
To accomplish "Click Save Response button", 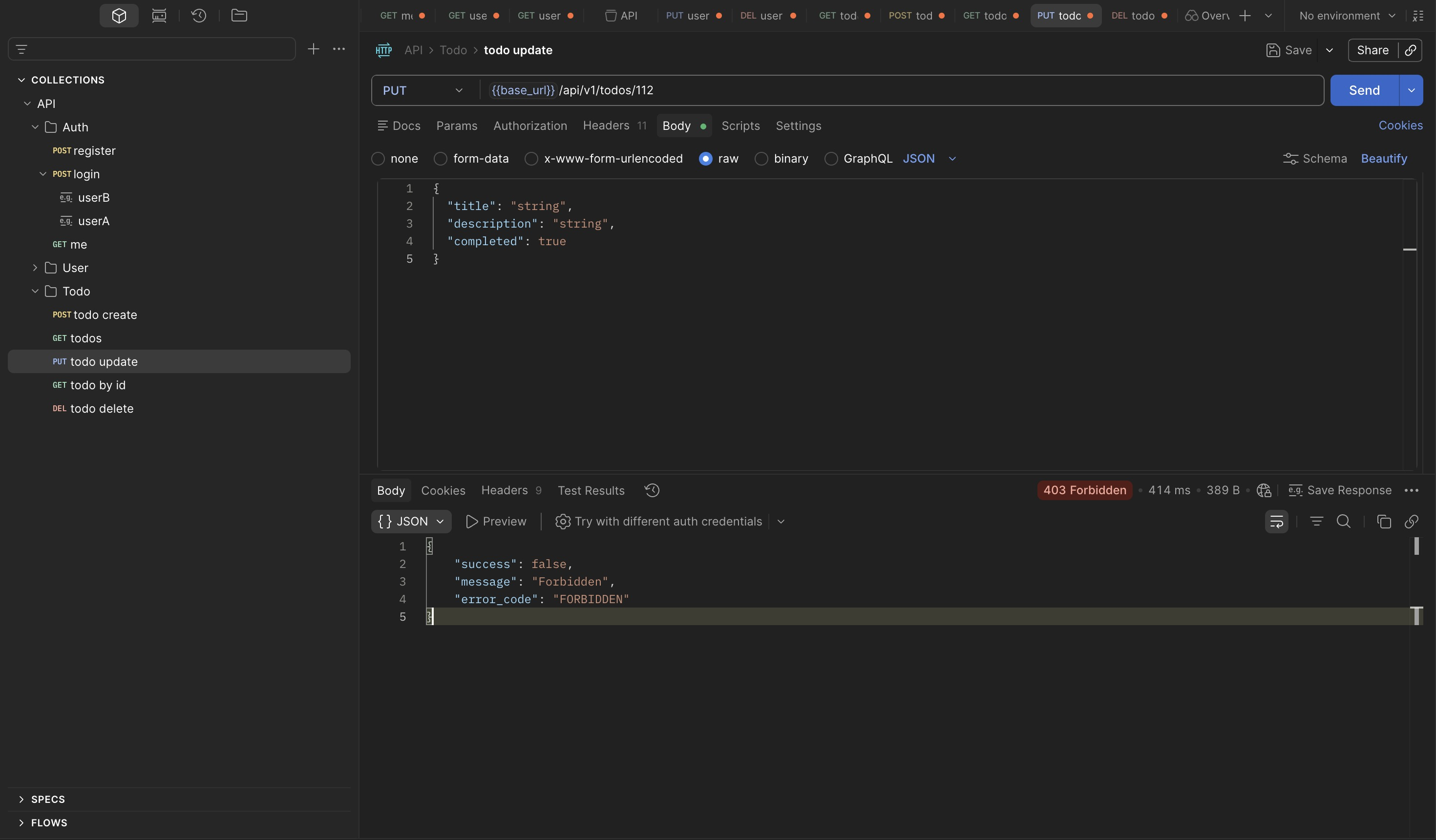I will pyautogui.click(x=1340, y=490).
